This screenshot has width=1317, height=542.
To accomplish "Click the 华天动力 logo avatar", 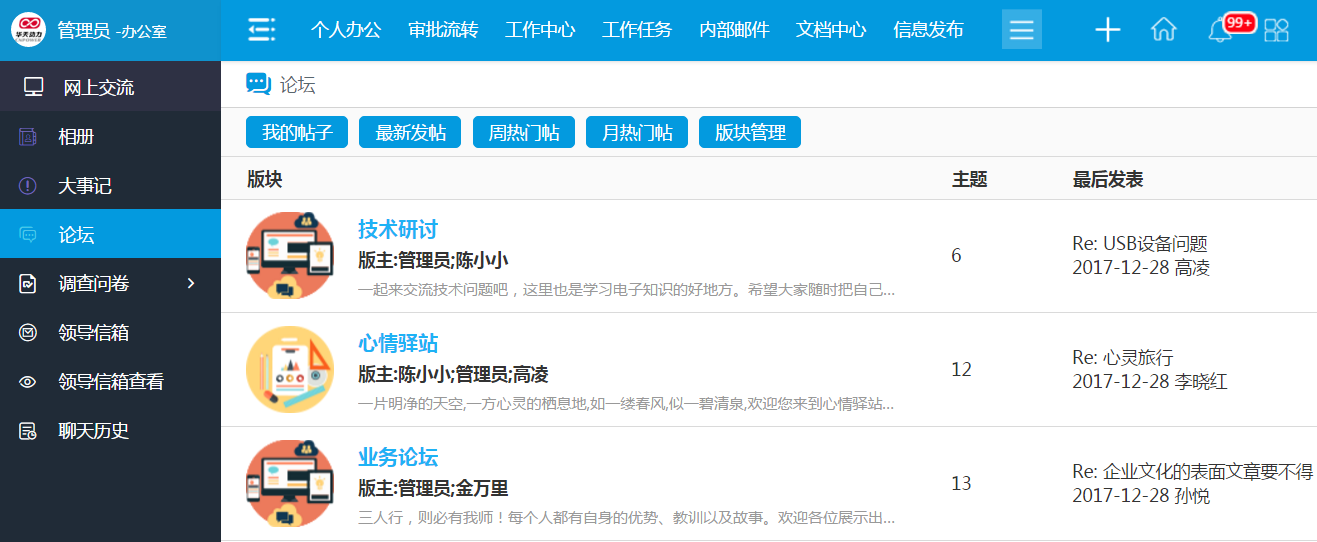I will (28, 30).
